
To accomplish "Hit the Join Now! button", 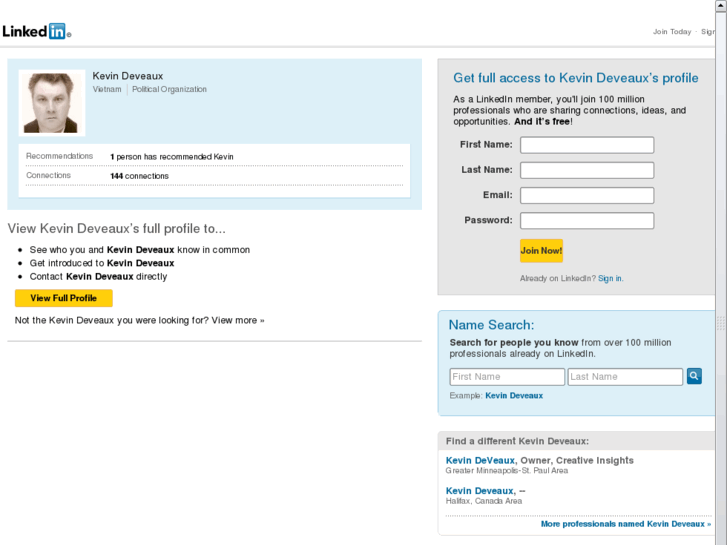I will click(x=541, y=251).
